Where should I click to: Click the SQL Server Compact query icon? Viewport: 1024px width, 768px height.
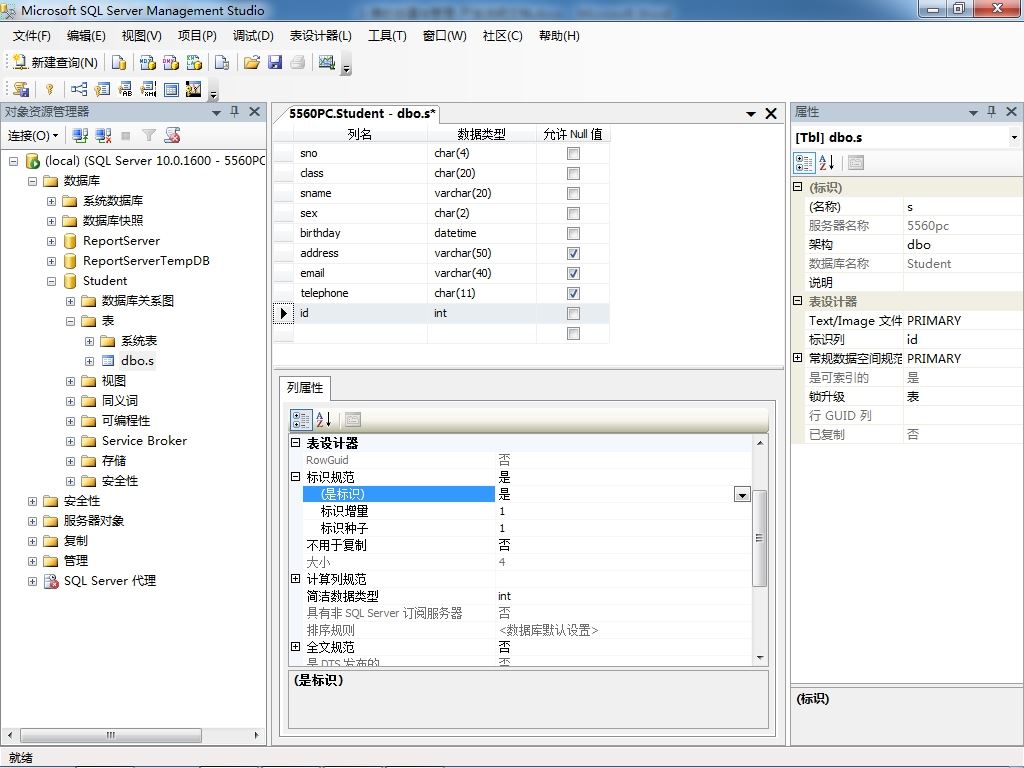point(222,62)
